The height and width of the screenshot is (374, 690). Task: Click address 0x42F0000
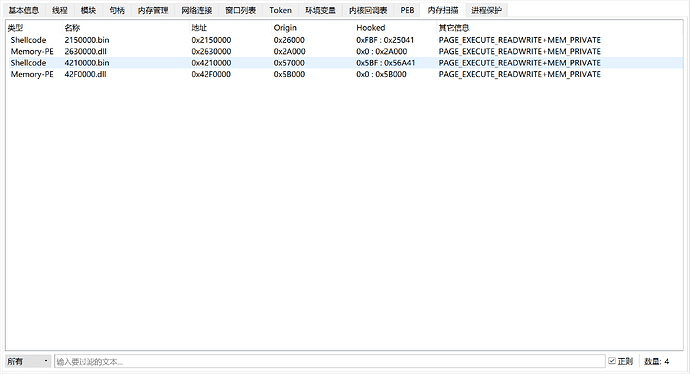(211, 74)
